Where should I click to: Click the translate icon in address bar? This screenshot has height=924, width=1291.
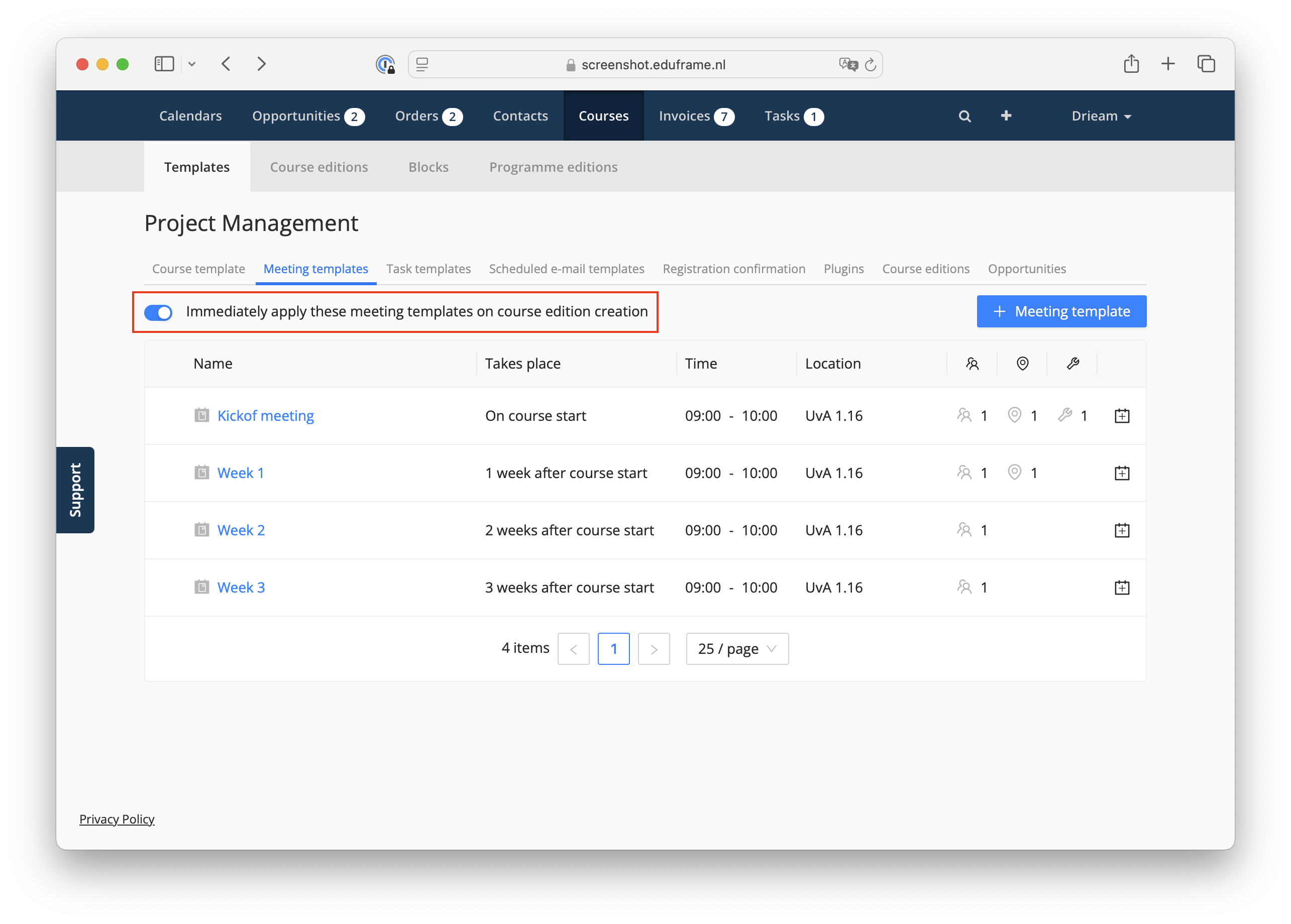pyautogui.click(x=848, y=64)
